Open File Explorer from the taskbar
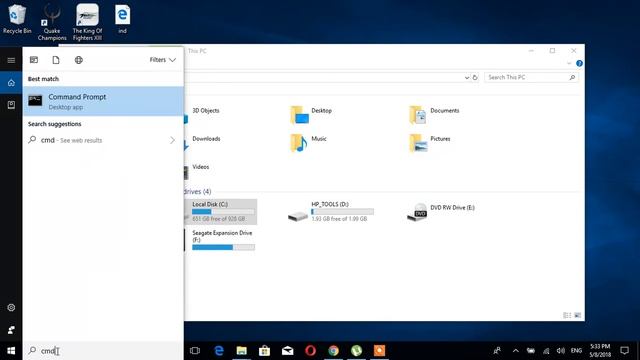 pyautogui.click(x=242, y=351)
